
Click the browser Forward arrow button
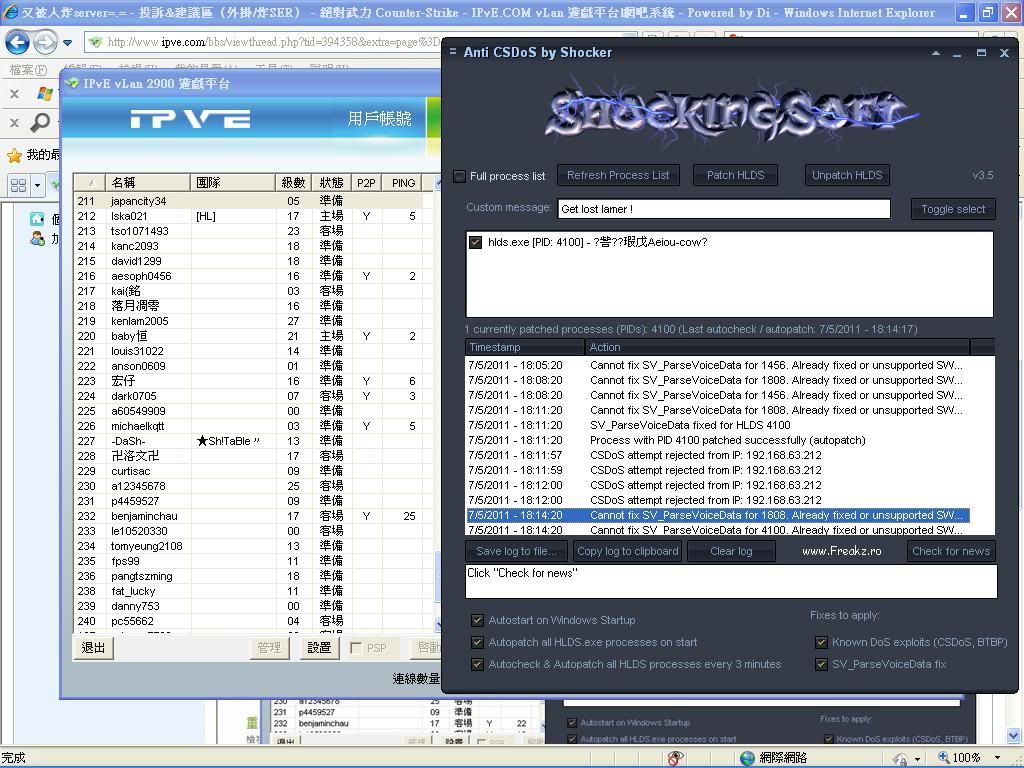pyautogui.click(x=45, y=43)
